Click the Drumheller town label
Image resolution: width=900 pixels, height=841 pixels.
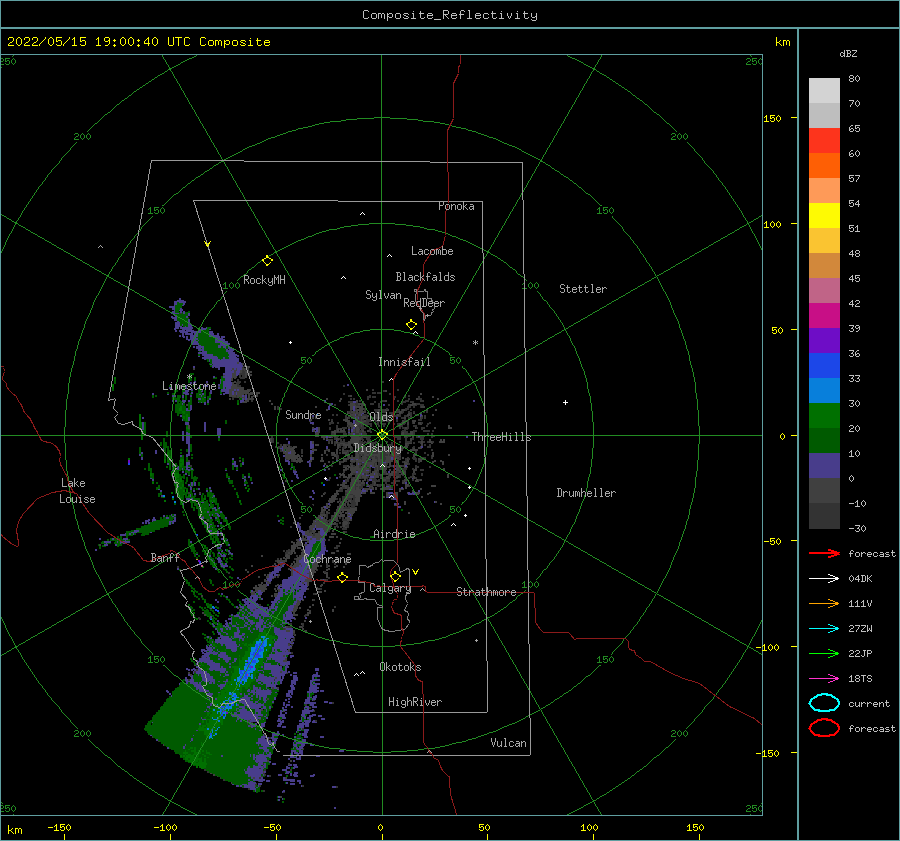click(x=586, y=493)
